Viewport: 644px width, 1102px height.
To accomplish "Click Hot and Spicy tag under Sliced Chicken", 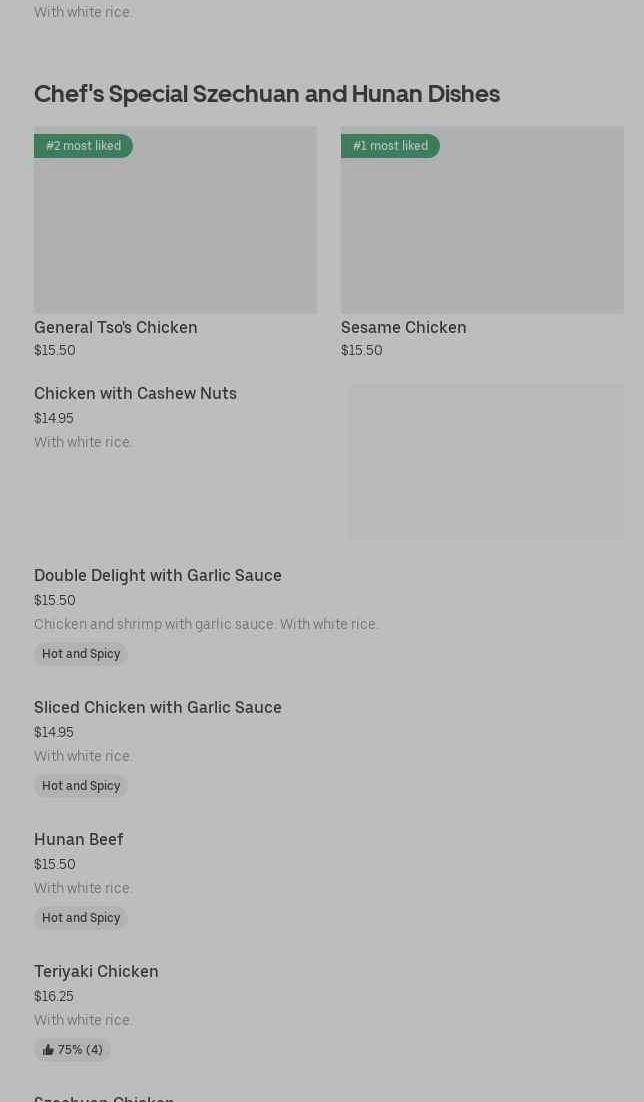I will coord(81,786).
